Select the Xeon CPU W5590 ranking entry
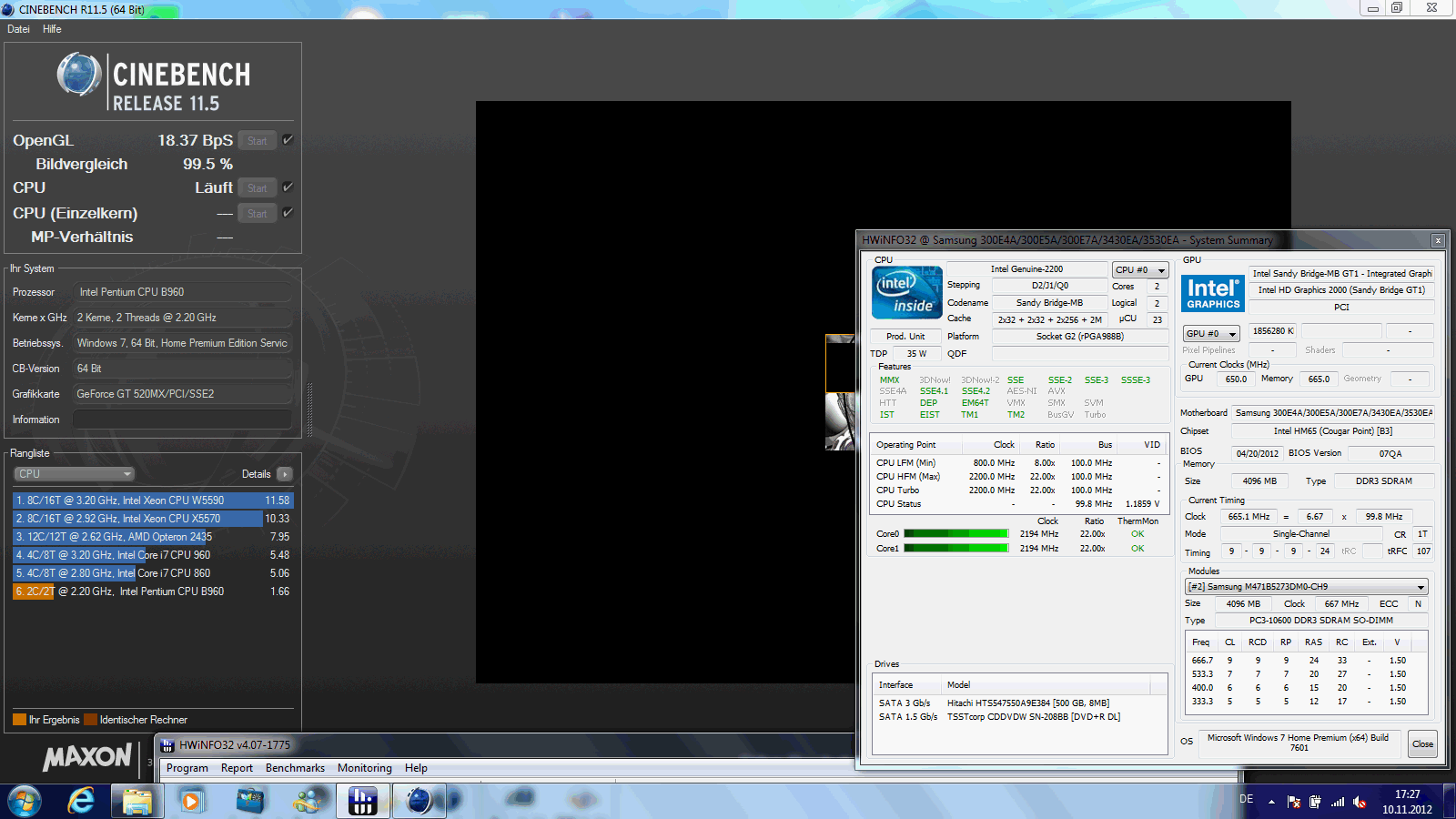This screenshot has width=1456, height=819. pos(152,500)
